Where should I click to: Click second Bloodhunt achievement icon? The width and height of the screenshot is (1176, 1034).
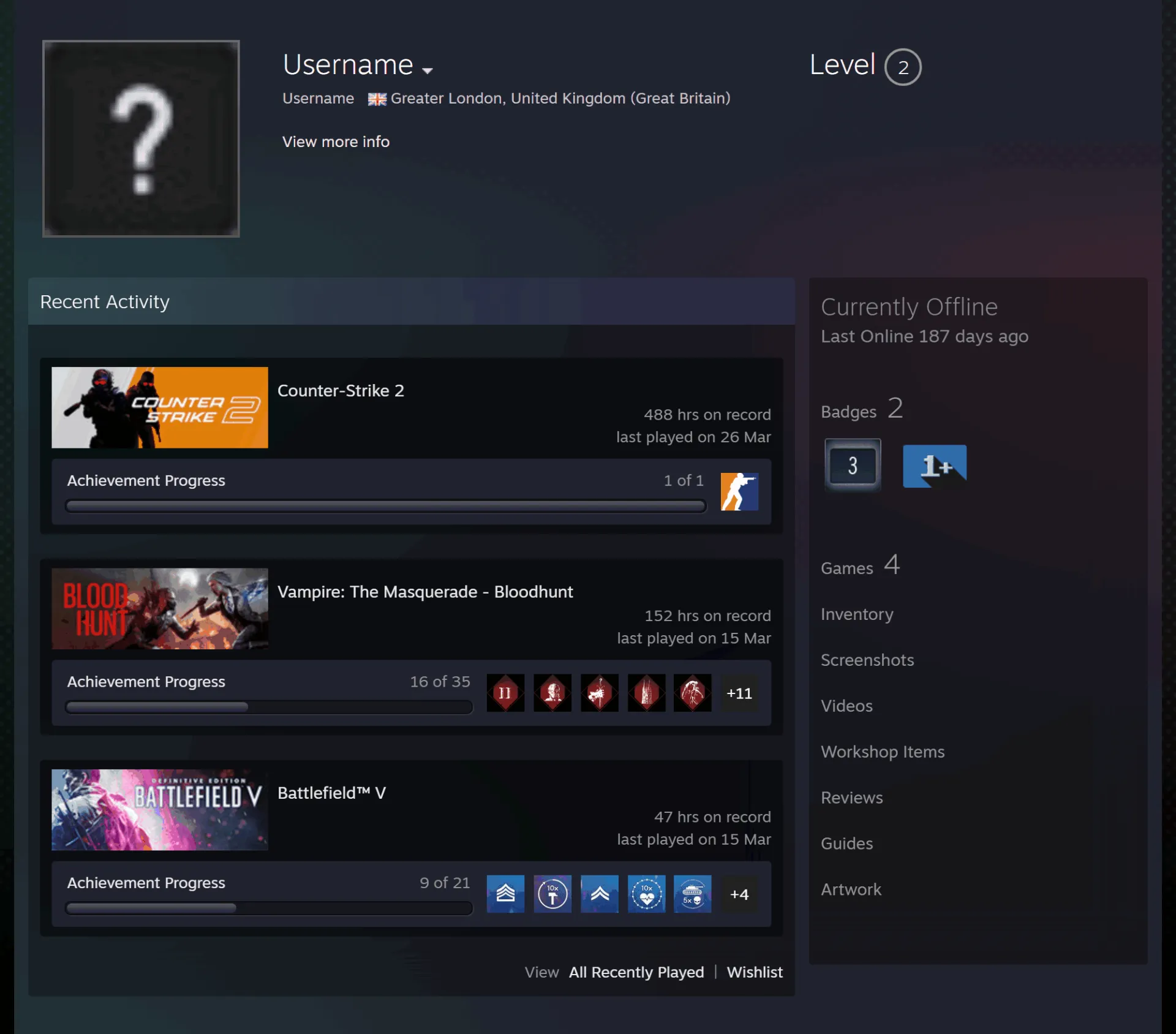[x=552, y=692]
